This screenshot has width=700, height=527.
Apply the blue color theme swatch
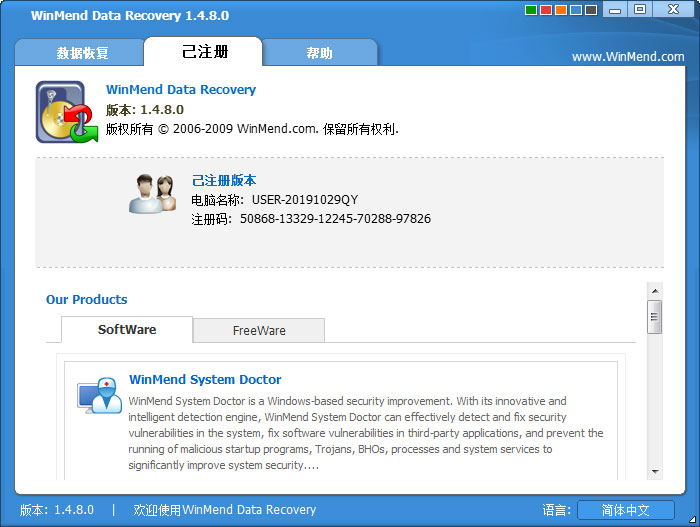576,10
